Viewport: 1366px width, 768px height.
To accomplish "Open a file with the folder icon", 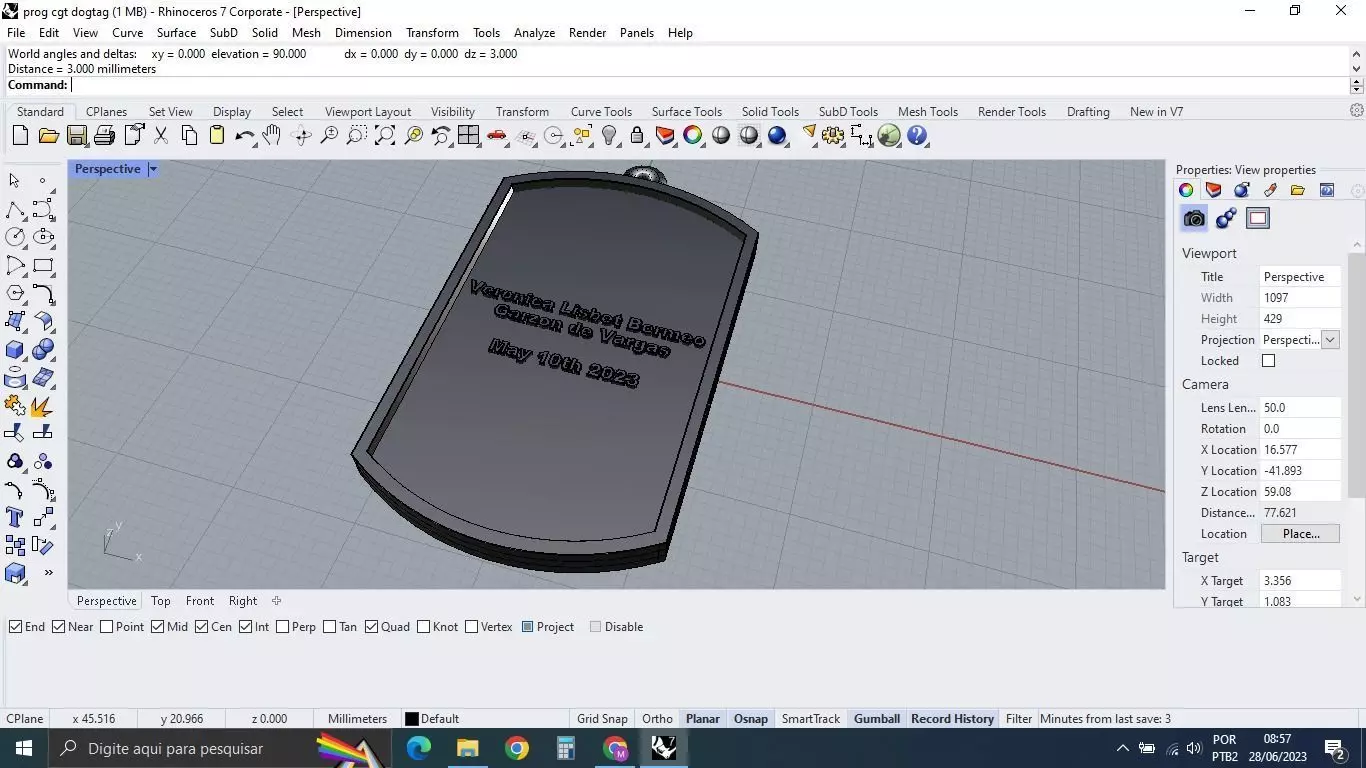I will coord(48,136).
